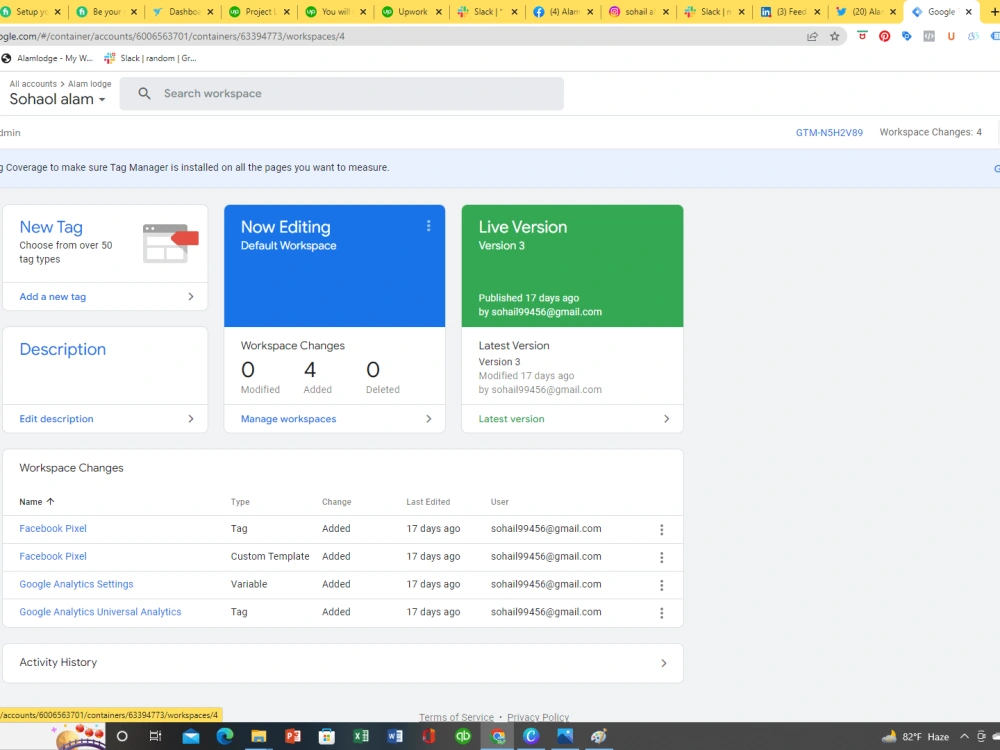
Task: Switch to the Dashboard browser tab
Action: [x=184, y=11]
